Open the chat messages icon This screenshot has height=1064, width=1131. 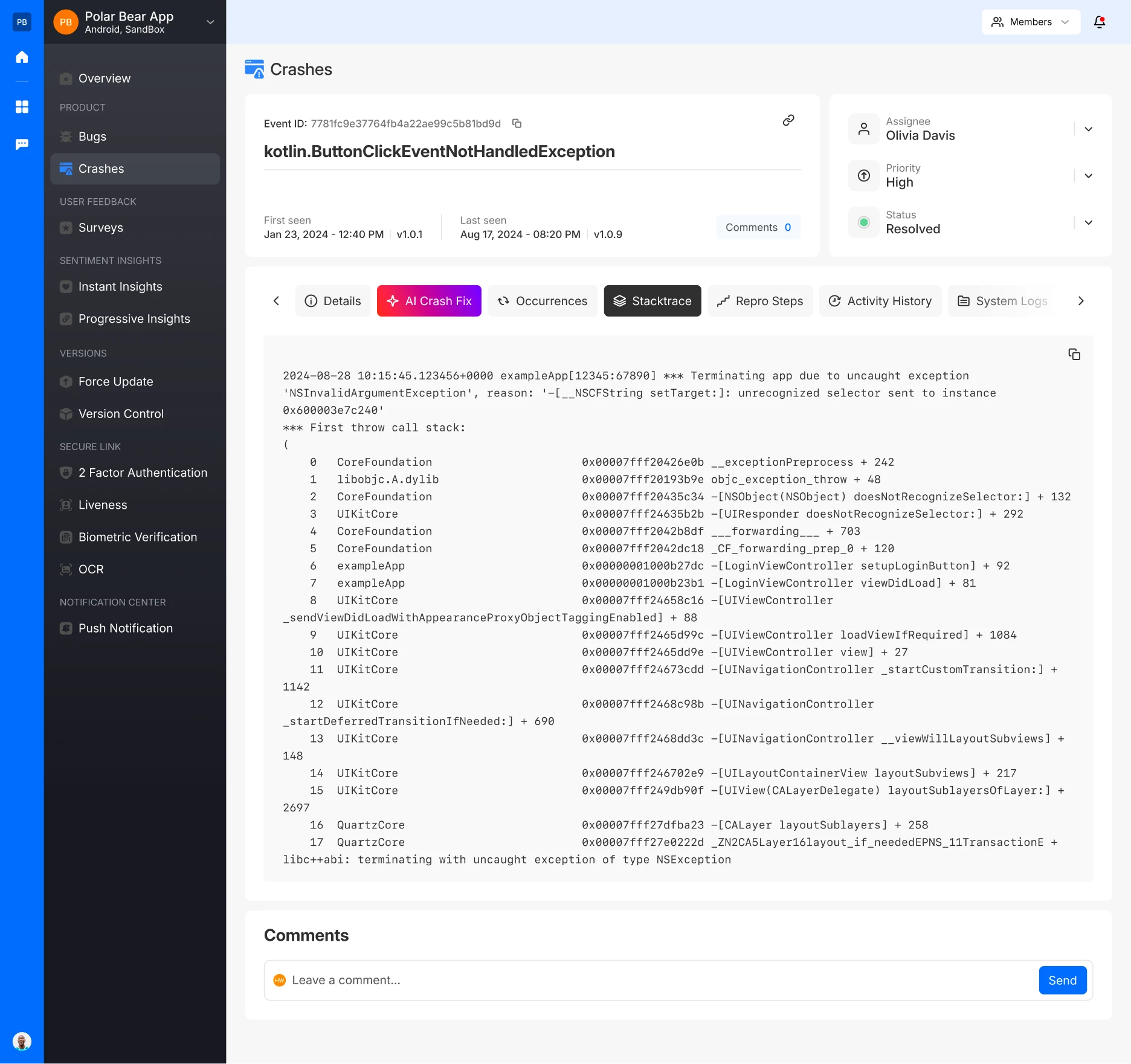click(x=22, y=144)
